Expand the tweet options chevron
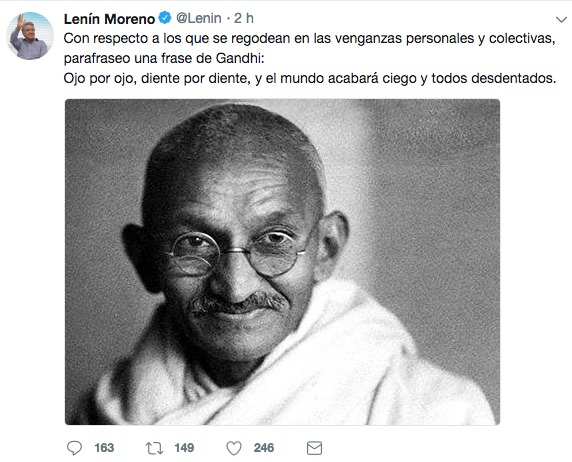Viewport: 572px width, 462px height. click(561, 19)
